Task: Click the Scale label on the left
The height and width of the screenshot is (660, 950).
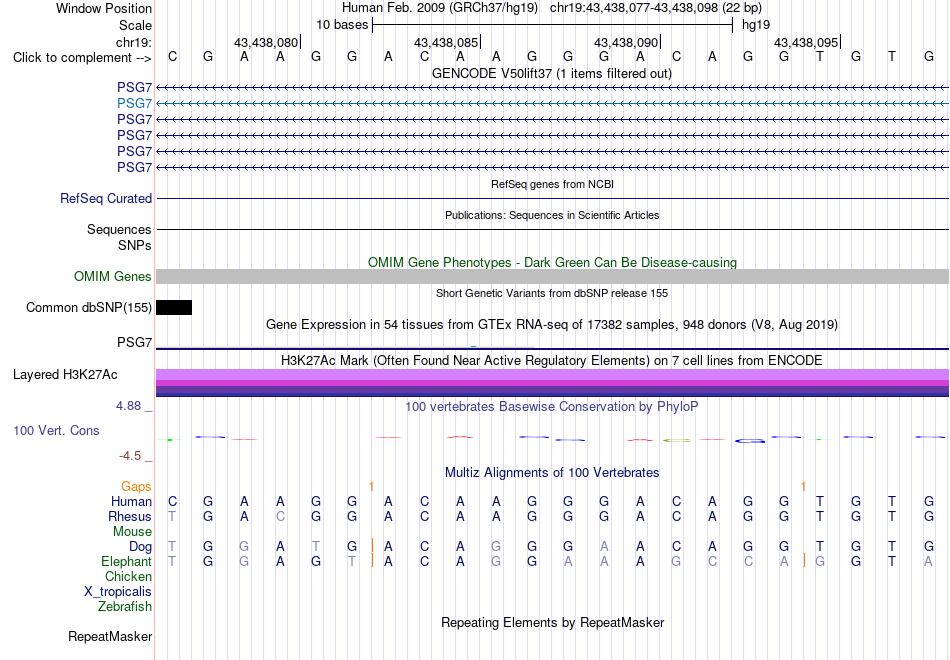Action: pos(135,25)
